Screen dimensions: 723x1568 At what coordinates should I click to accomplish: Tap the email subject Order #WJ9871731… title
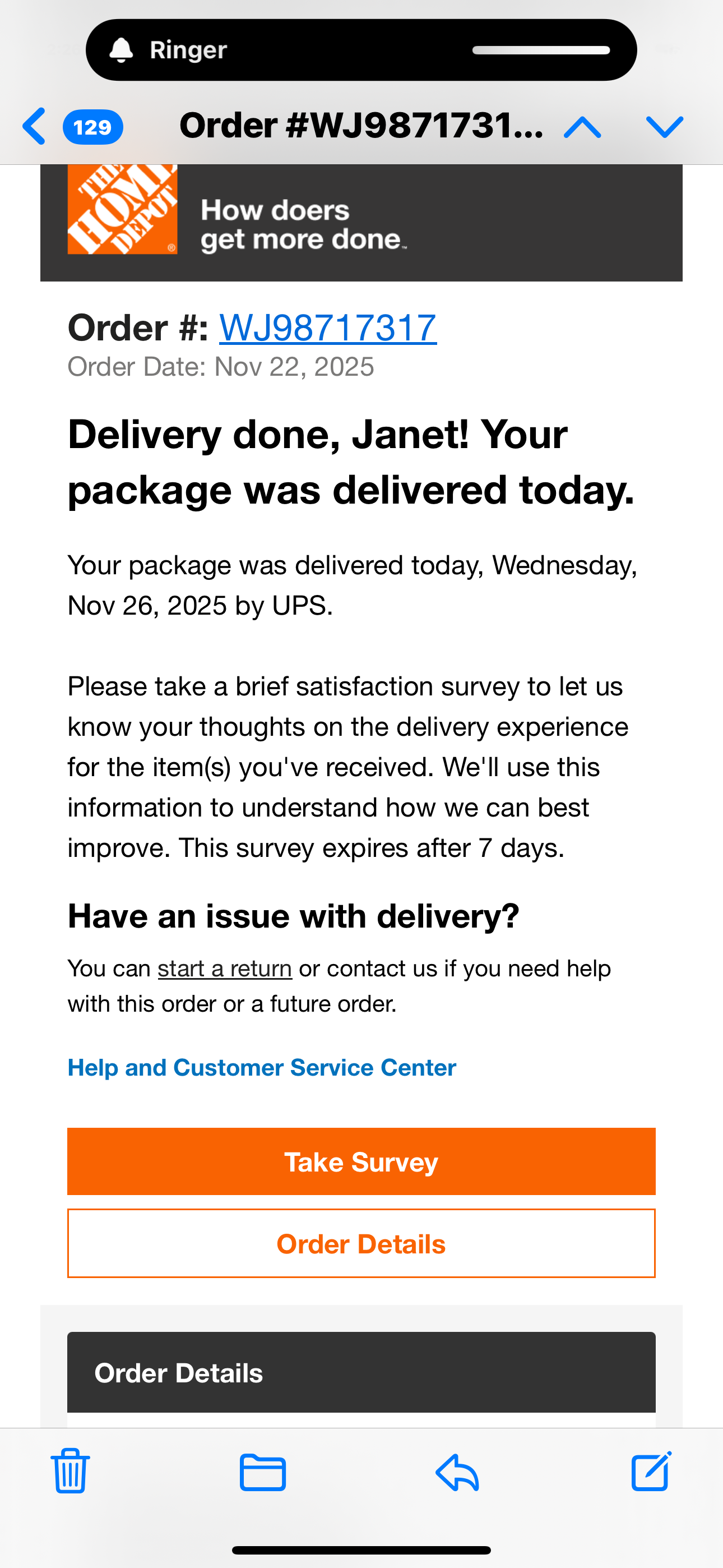click(x=361, y=126)
